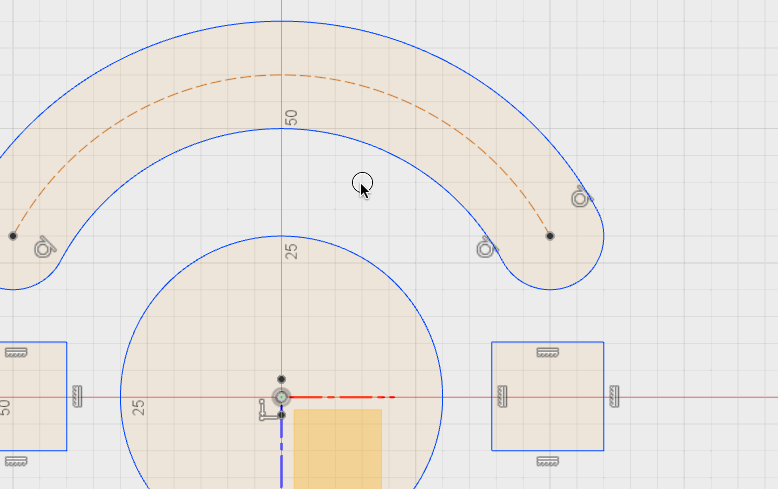The image size is (778, 489).
Task: Pick the vertical constraint beside the left rectangle's right edge
Action: 77,396
